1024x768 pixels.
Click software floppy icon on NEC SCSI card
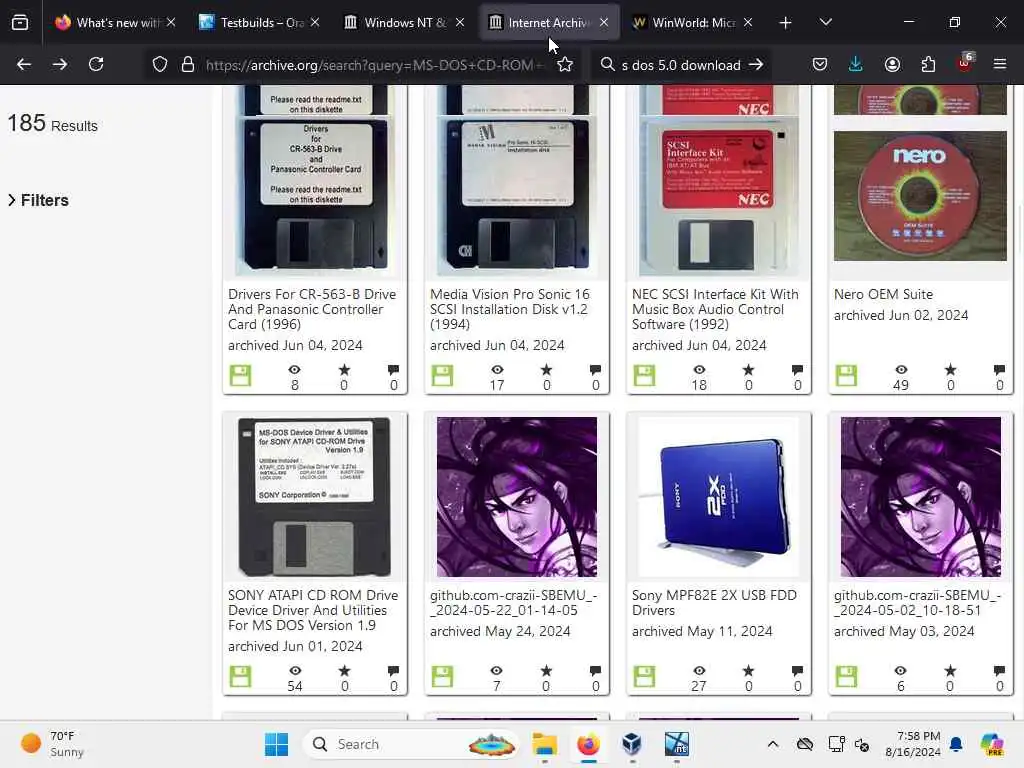tap(644, 376)
